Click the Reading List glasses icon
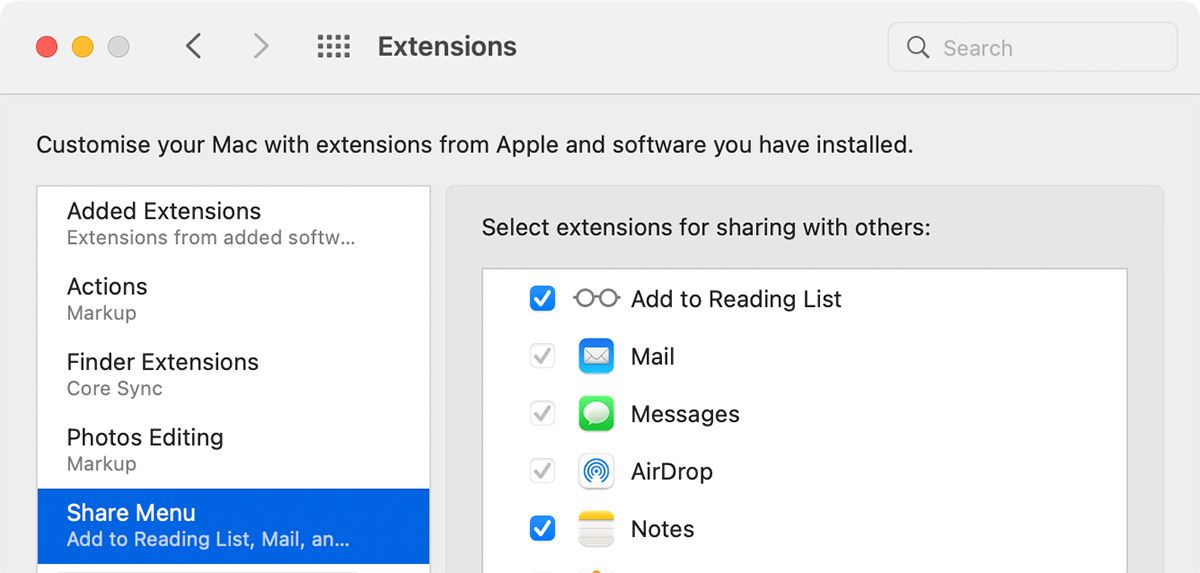Image resolution: width=1200 pixels, height=573 pixels. (x=596, y=298)
